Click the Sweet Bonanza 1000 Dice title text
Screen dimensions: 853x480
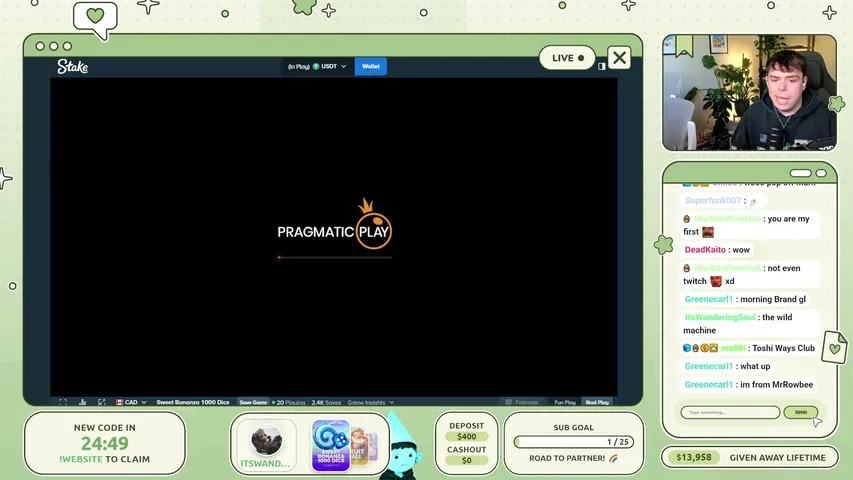tap(193, 402)
